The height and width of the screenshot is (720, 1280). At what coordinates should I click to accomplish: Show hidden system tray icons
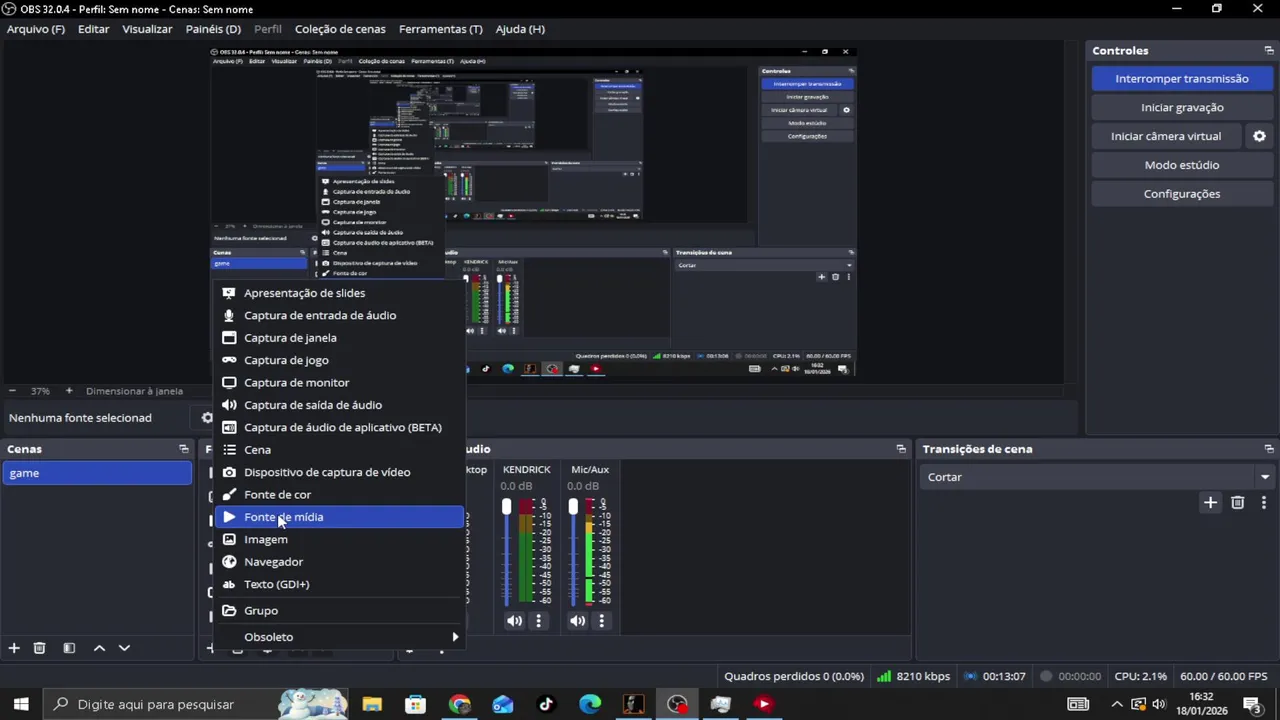[1117, 704]
